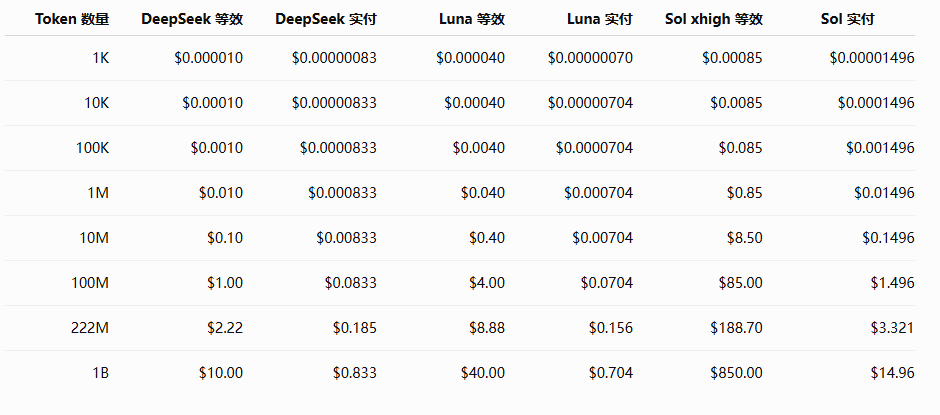Click the 1M Luna cell "$0.040"
940x415 pixels.
pos(483,193)
